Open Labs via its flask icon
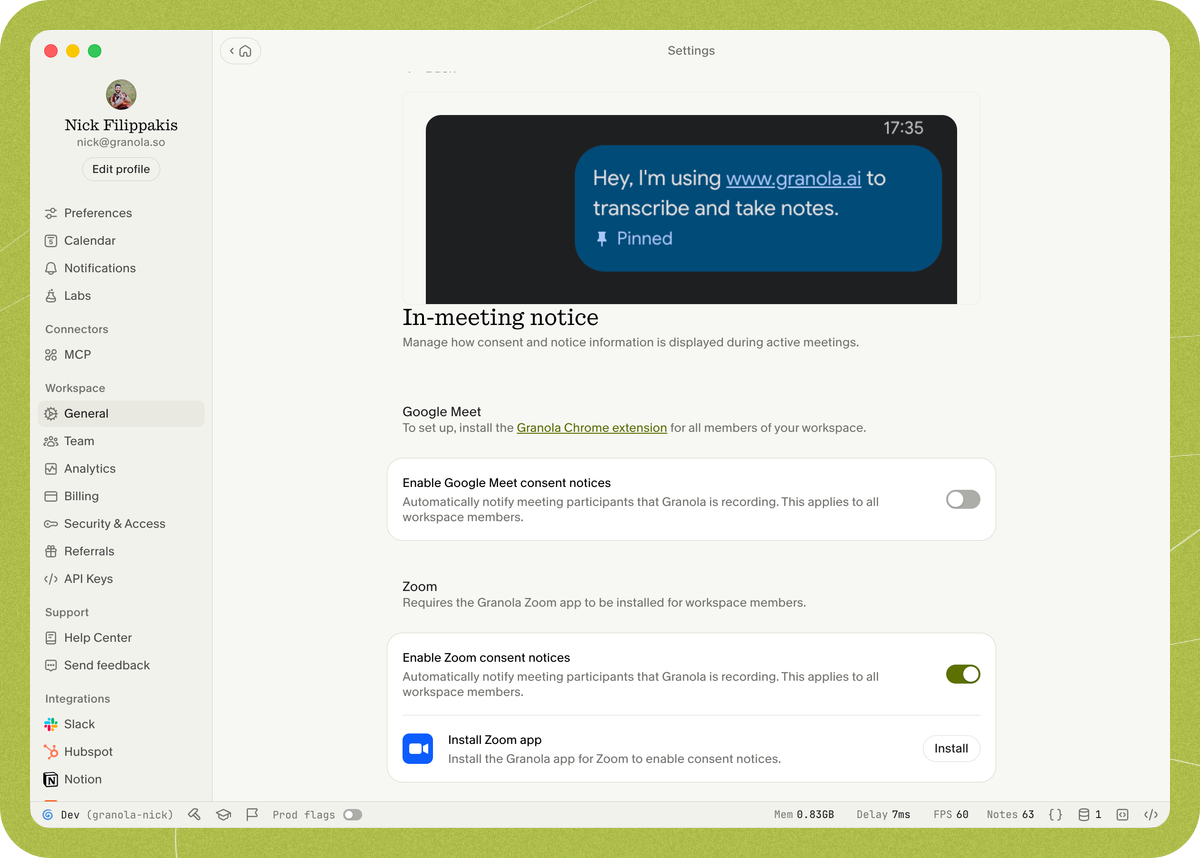This screenshot has height=858, width=1200. coord(51,296)
